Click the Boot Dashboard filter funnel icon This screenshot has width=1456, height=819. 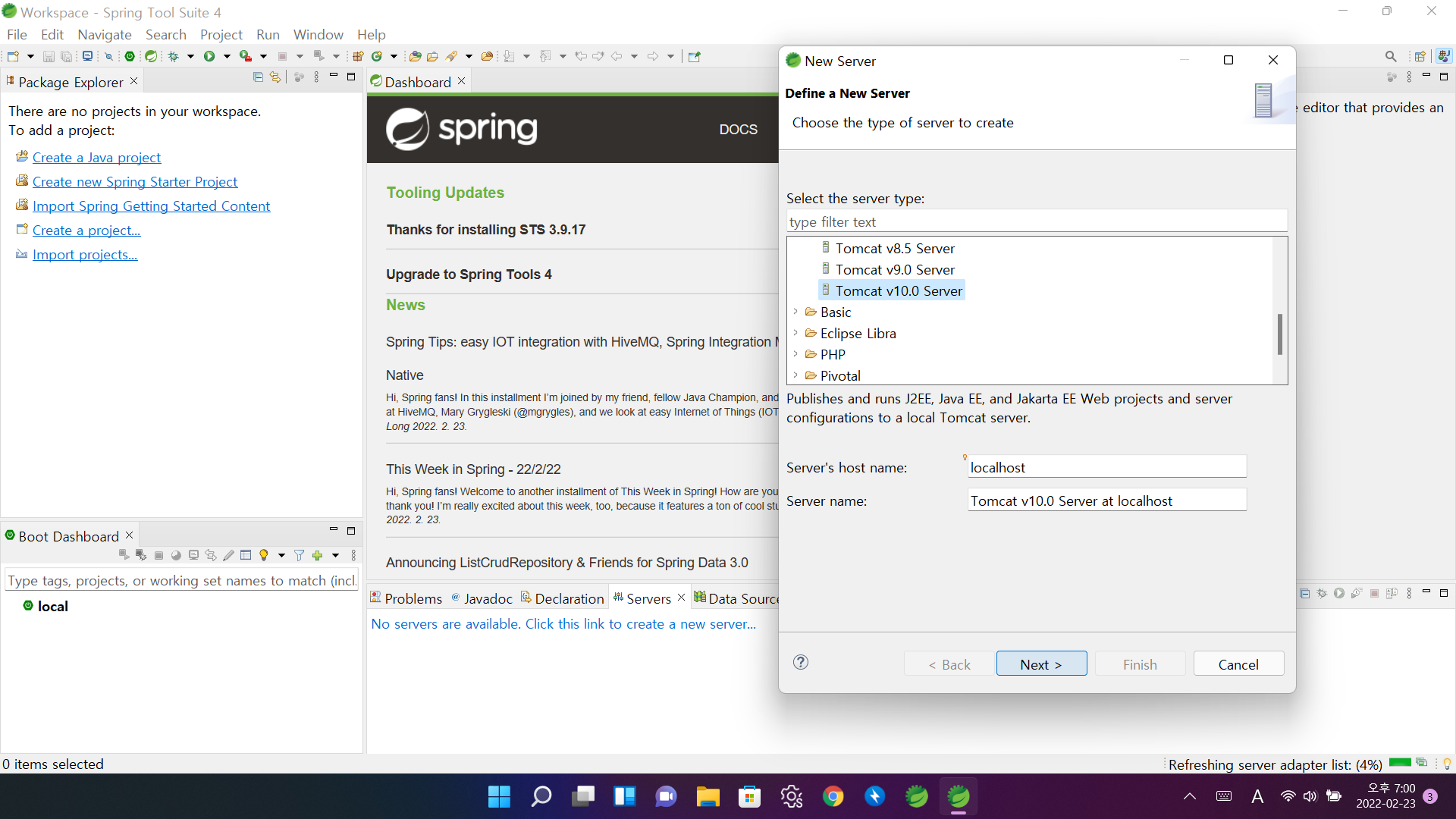click(300, 556)
